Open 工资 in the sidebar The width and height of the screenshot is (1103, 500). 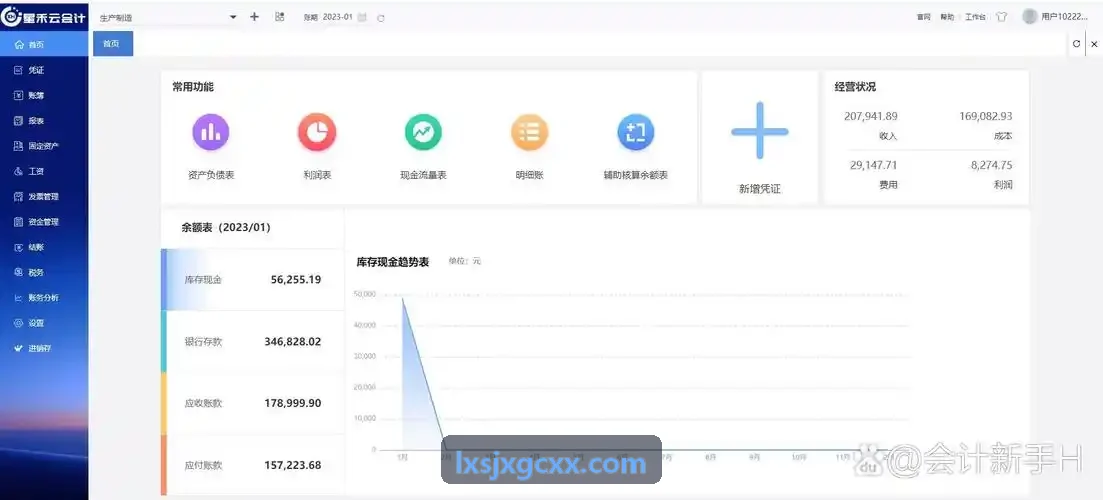click(44, 172)
